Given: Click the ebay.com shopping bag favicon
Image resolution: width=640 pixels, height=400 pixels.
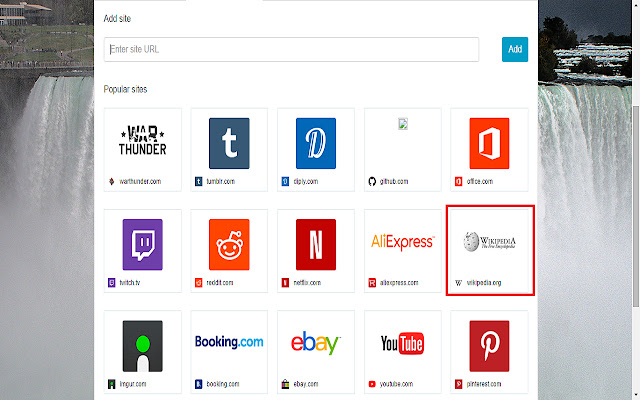Looking at the screenshot, I should tap(285, 384).
